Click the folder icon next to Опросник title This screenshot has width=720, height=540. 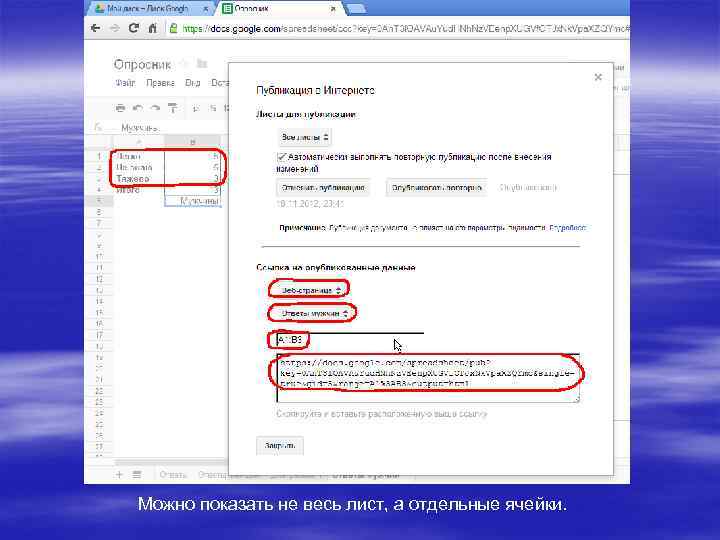(x=202, y=63)
